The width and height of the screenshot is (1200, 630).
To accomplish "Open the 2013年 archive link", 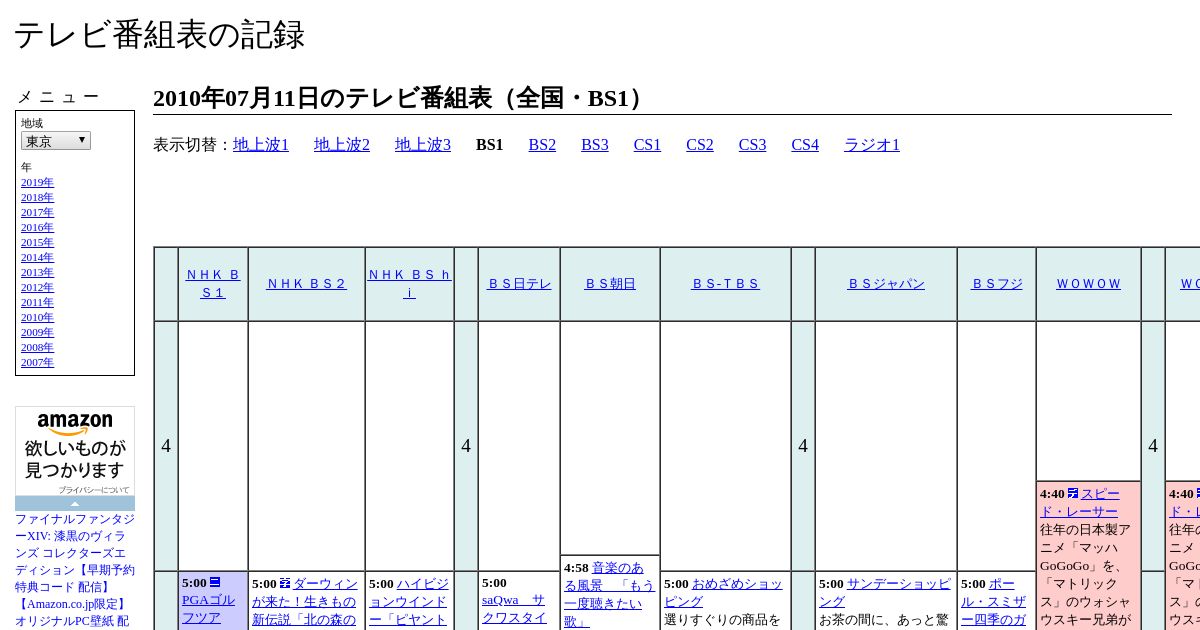I will pos(37,273).
